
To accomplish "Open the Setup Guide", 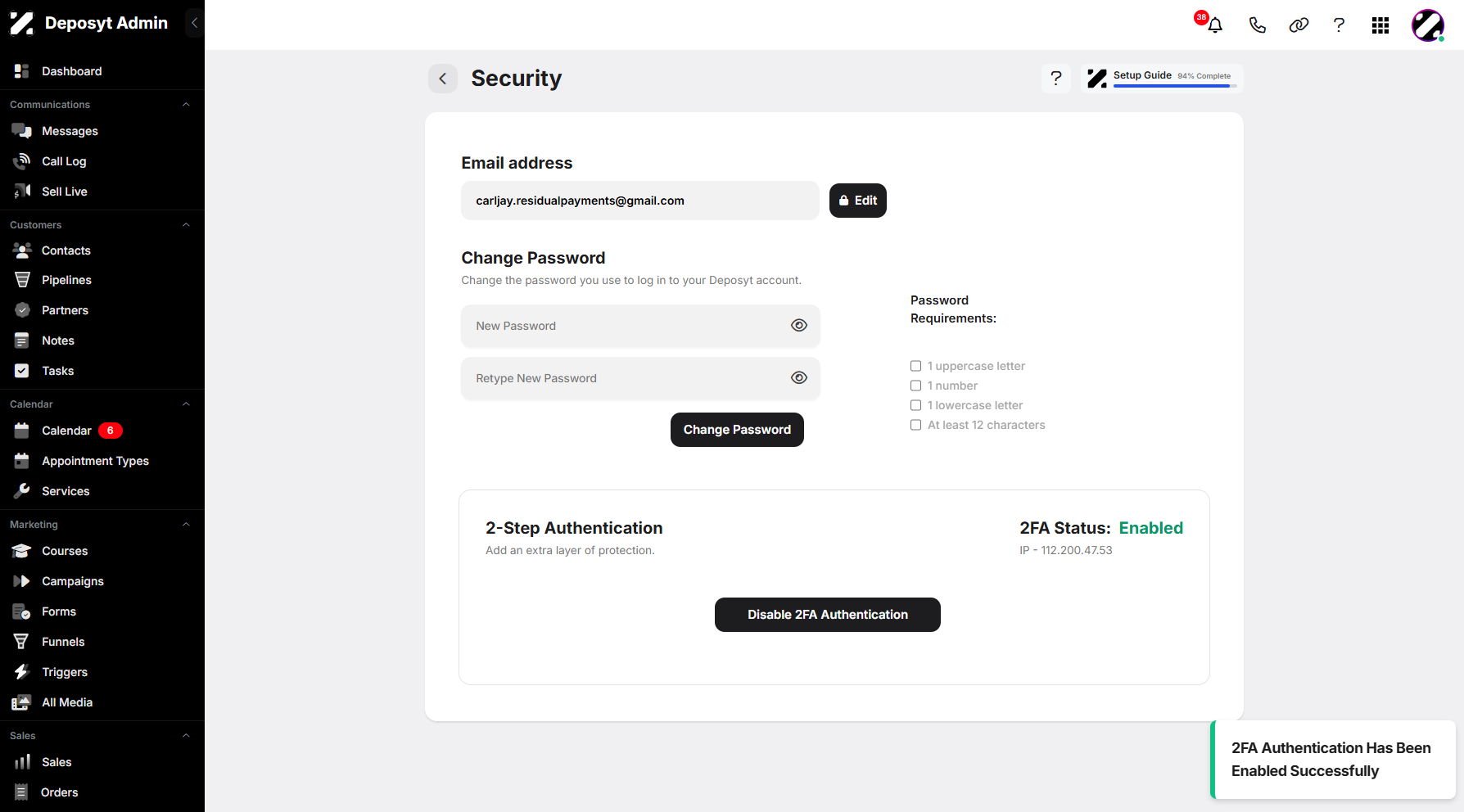I will (x=1162, y=78).
